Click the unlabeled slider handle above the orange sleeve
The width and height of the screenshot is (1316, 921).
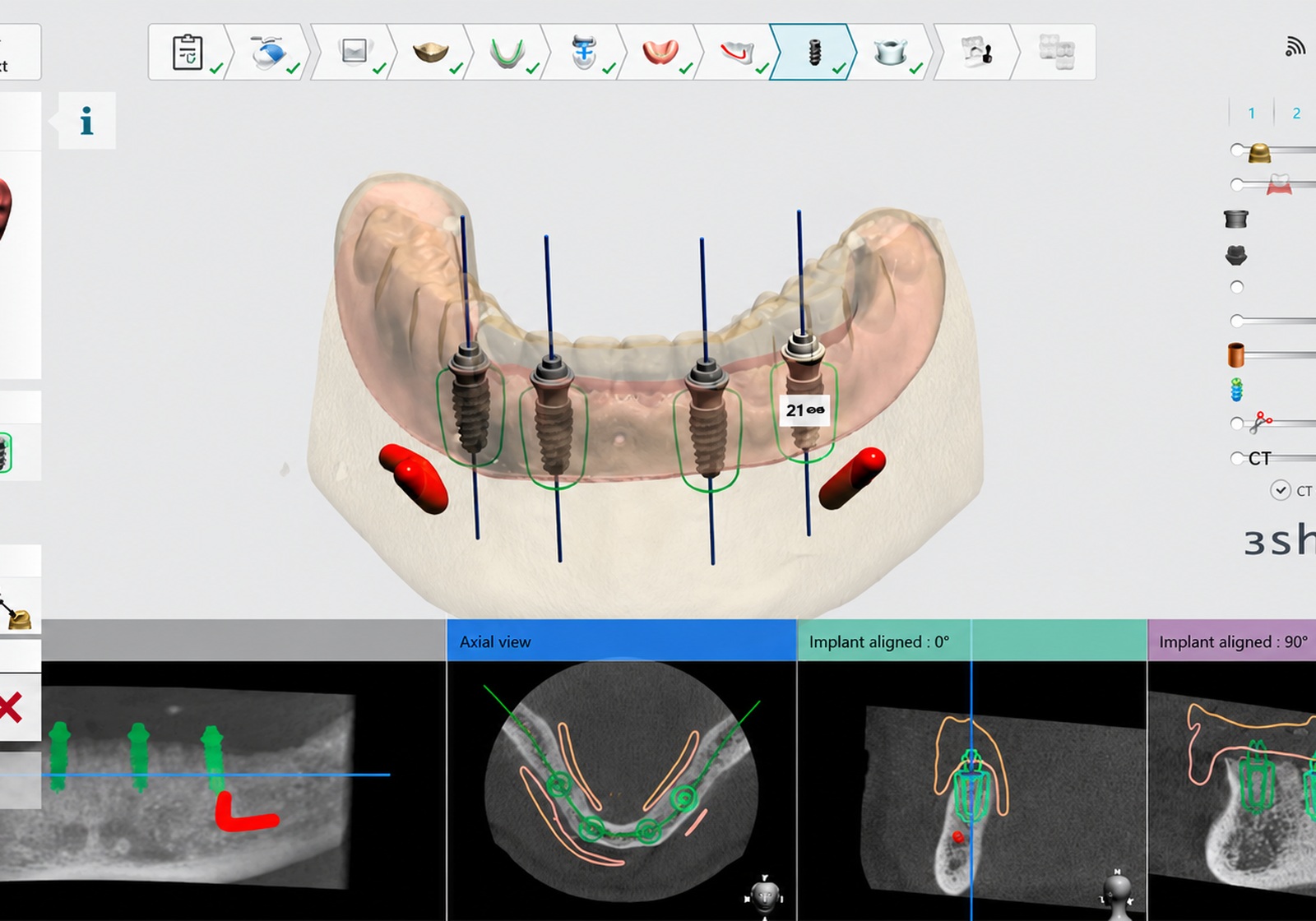(x=1238, y=320)
